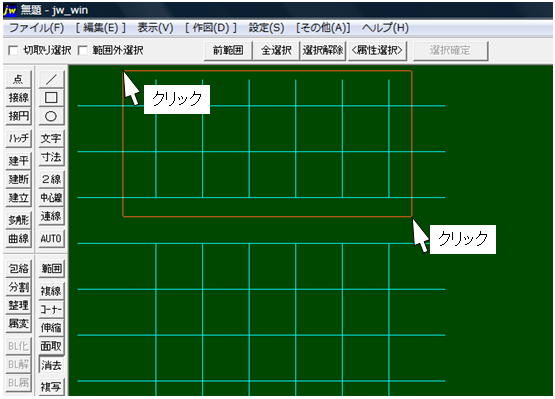
Task: Select the 2線 (double line) tool
Action: pos(51,179)
